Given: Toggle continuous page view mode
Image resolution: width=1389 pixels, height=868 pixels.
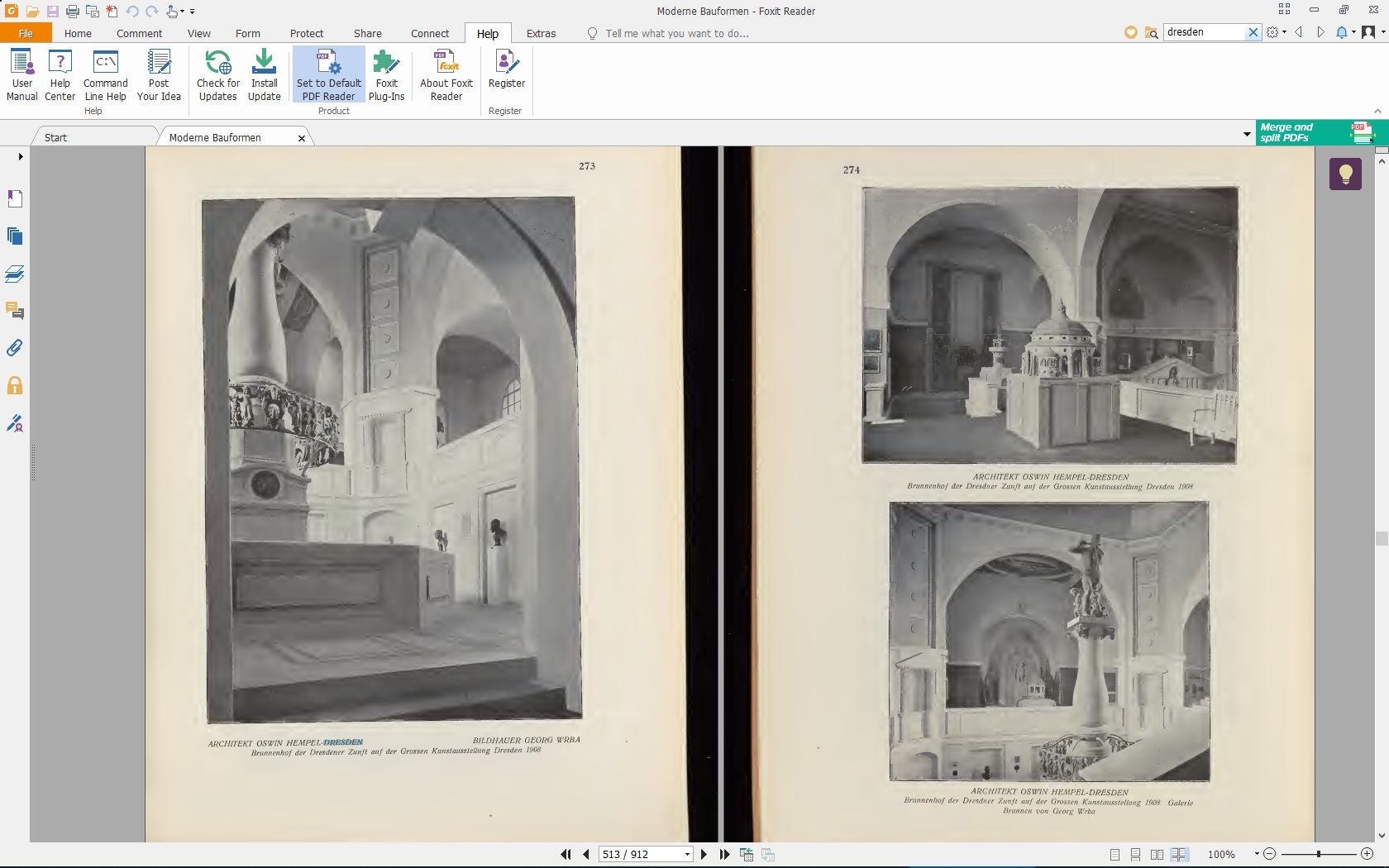Looking at the screenshot, I should pos(1136,854).
